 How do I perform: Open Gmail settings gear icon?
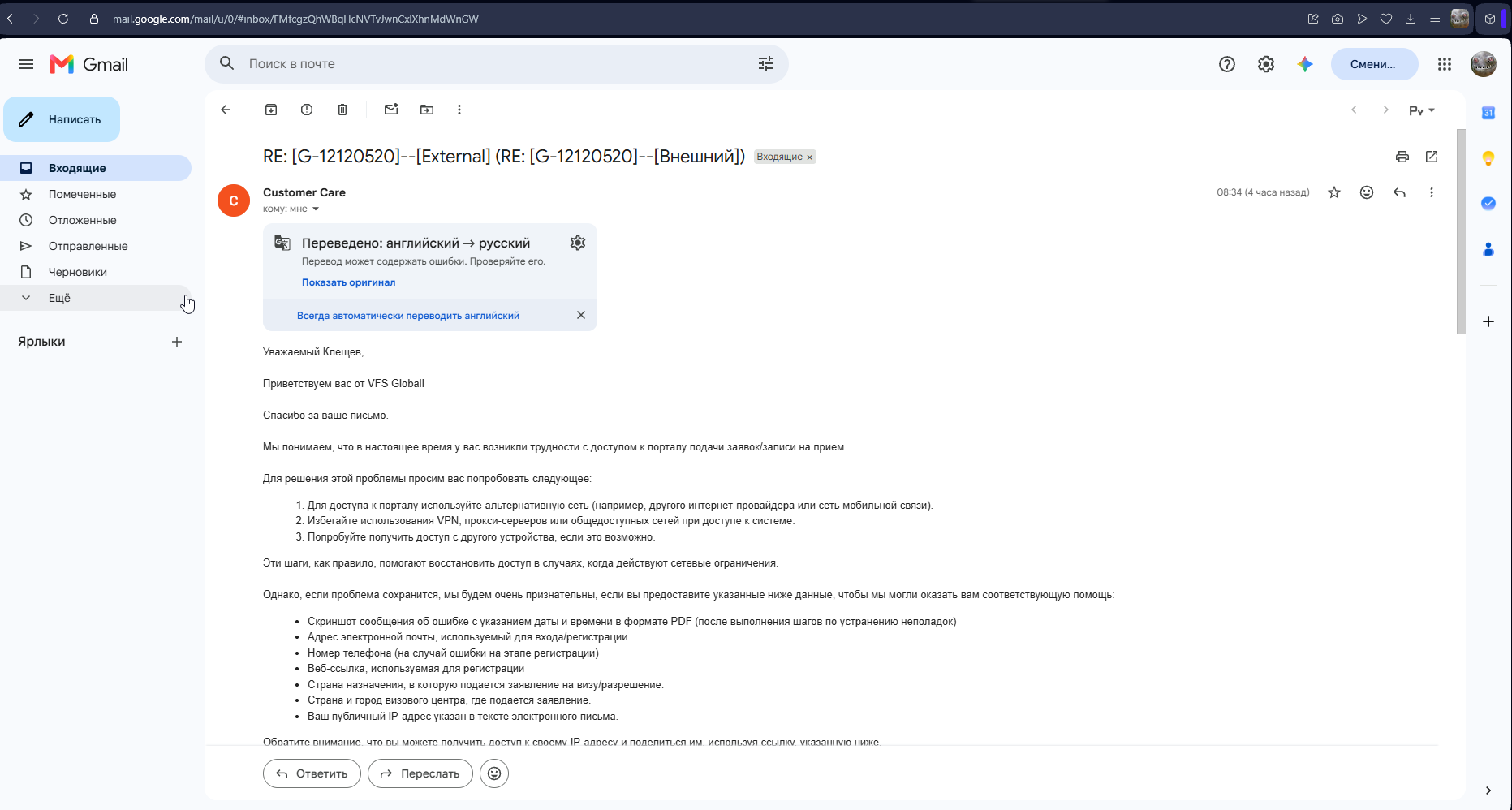point(1266,64)
